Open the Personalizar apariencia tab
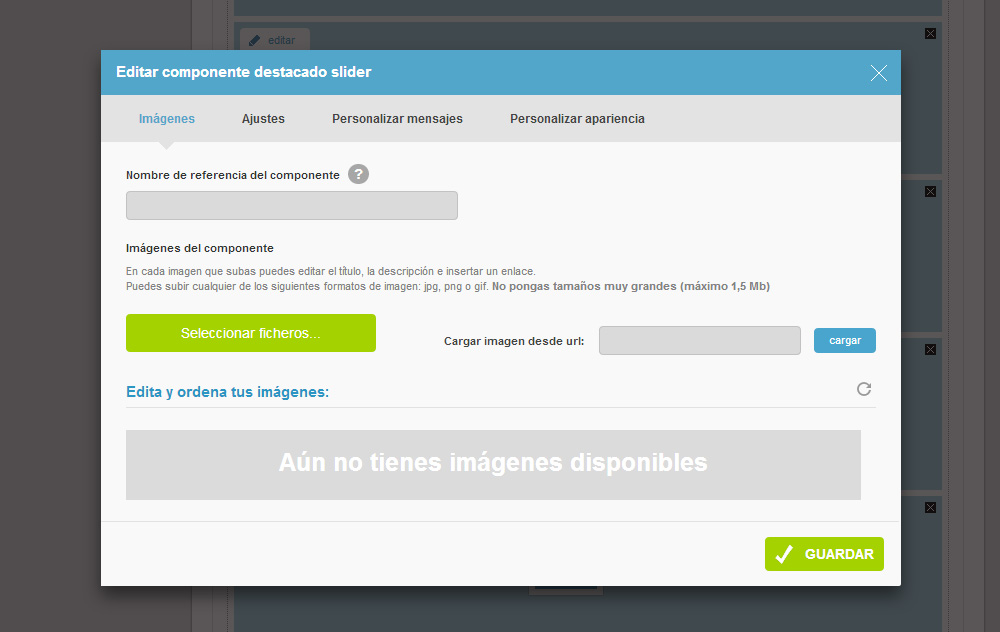Viewport: 1000px width, 632px height. pos(577,119)
